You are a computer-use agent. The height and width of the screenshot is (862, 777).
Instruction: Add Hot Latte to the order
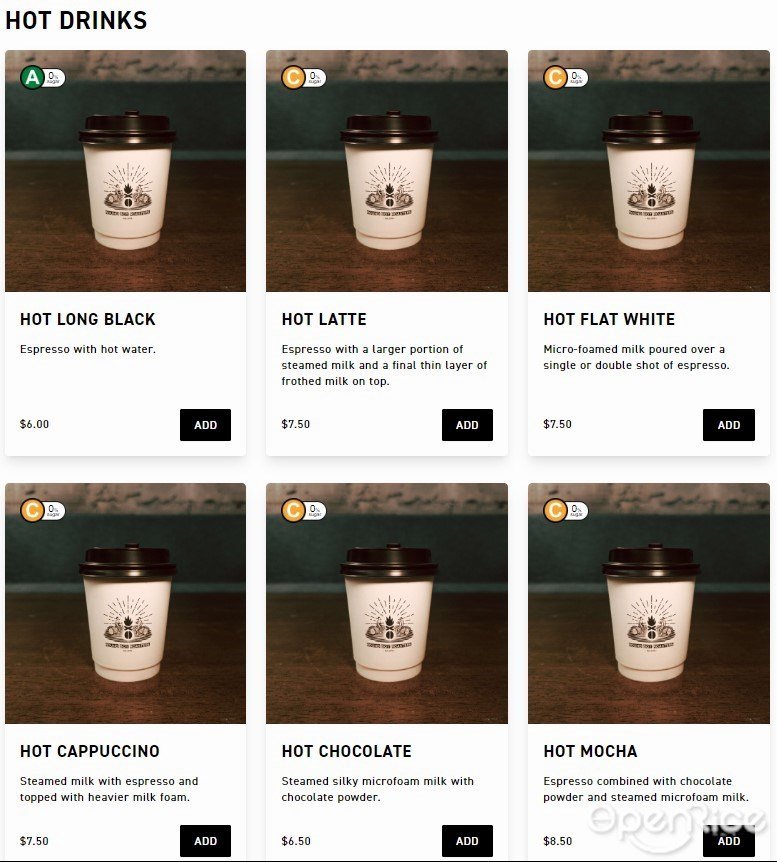point(467,425)
